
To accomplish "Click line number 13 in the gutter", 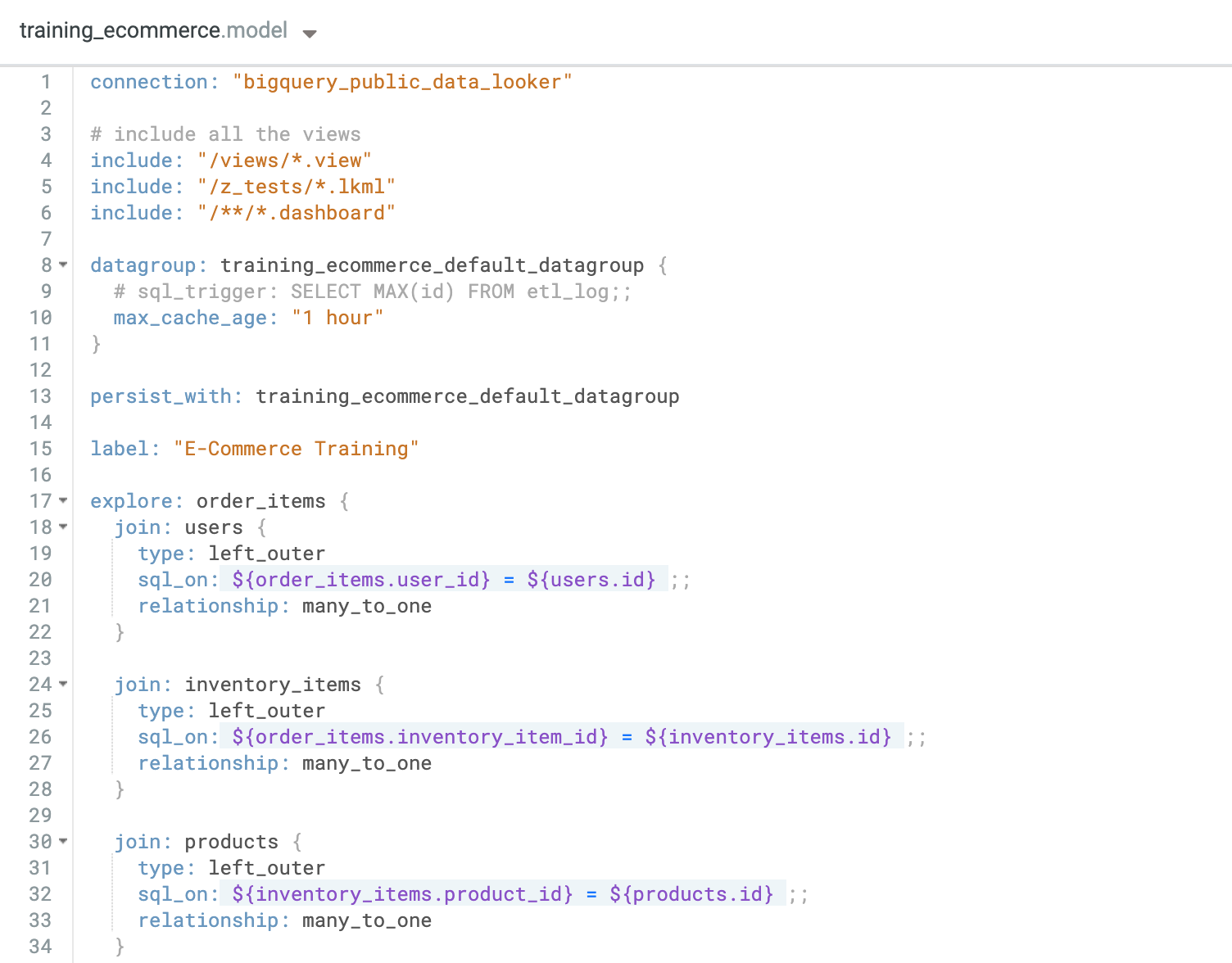I will pyautogui.click(x=41, y=396).
